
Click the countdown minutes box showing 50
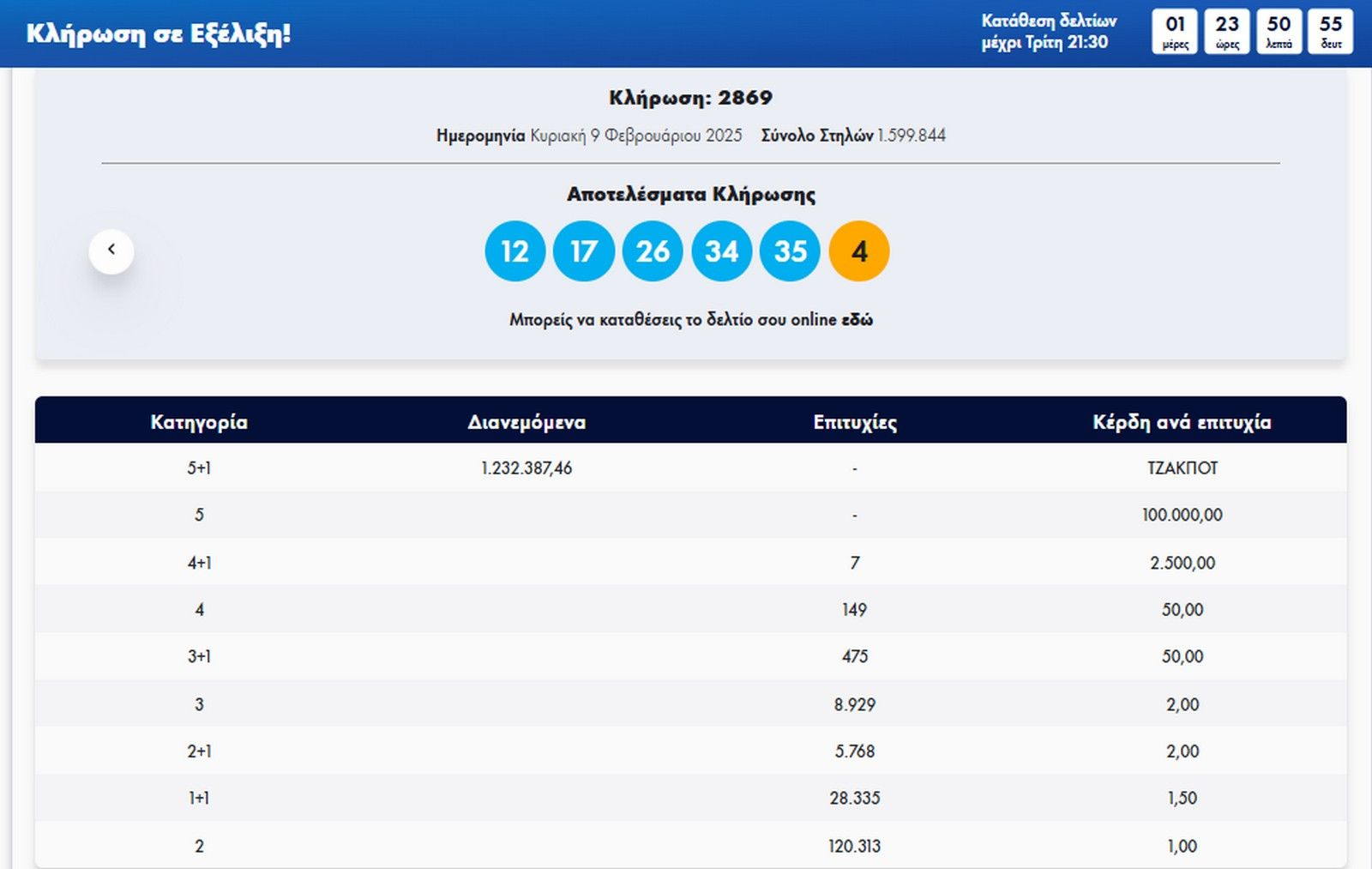tap(1279, 32)
